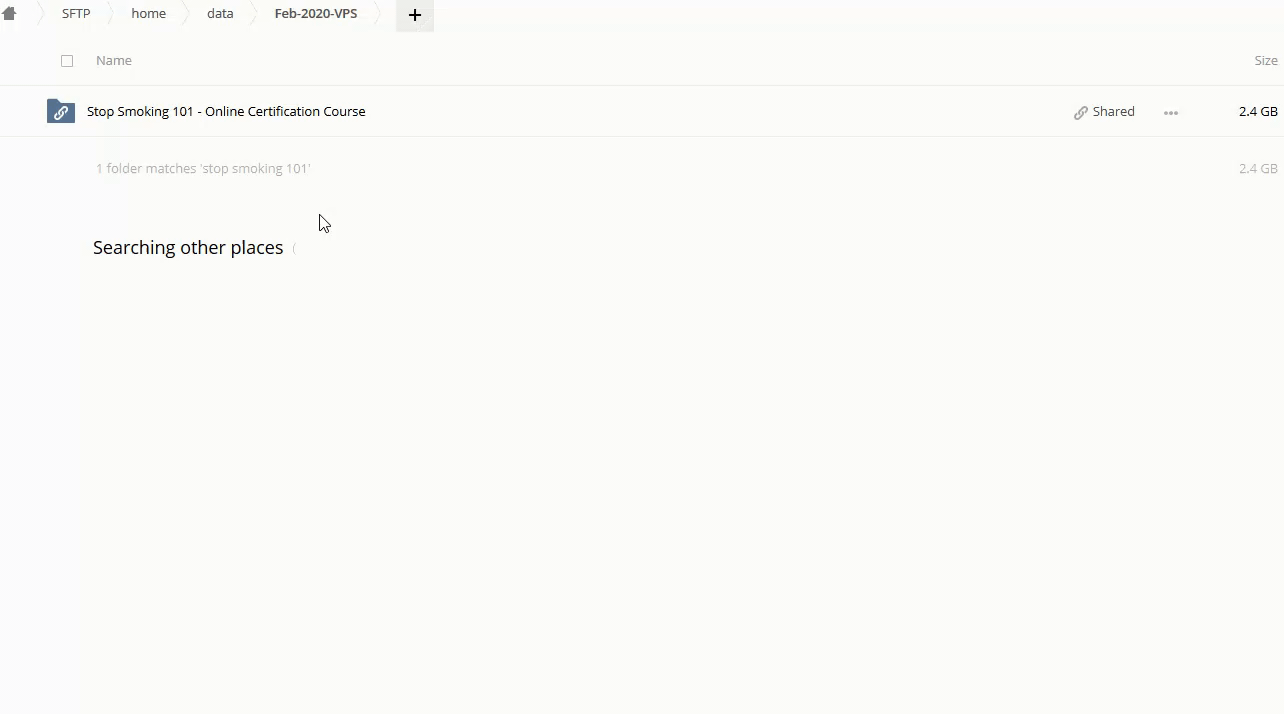Tick the select-all checkbox next to Name
The height and width of the screenshot is (714, 1284).
pyautogui.click(x=67, y=61)
